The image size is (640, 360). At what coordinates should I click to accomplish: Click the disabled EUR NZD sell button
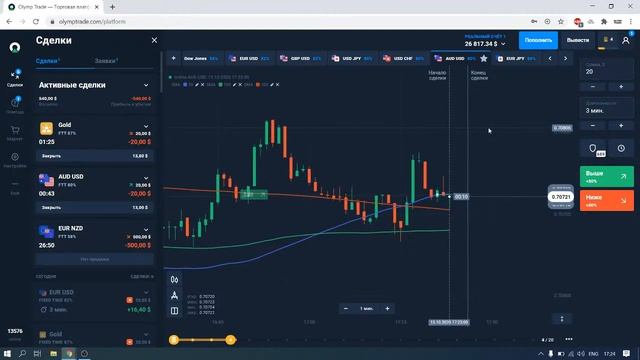point(95,259)
